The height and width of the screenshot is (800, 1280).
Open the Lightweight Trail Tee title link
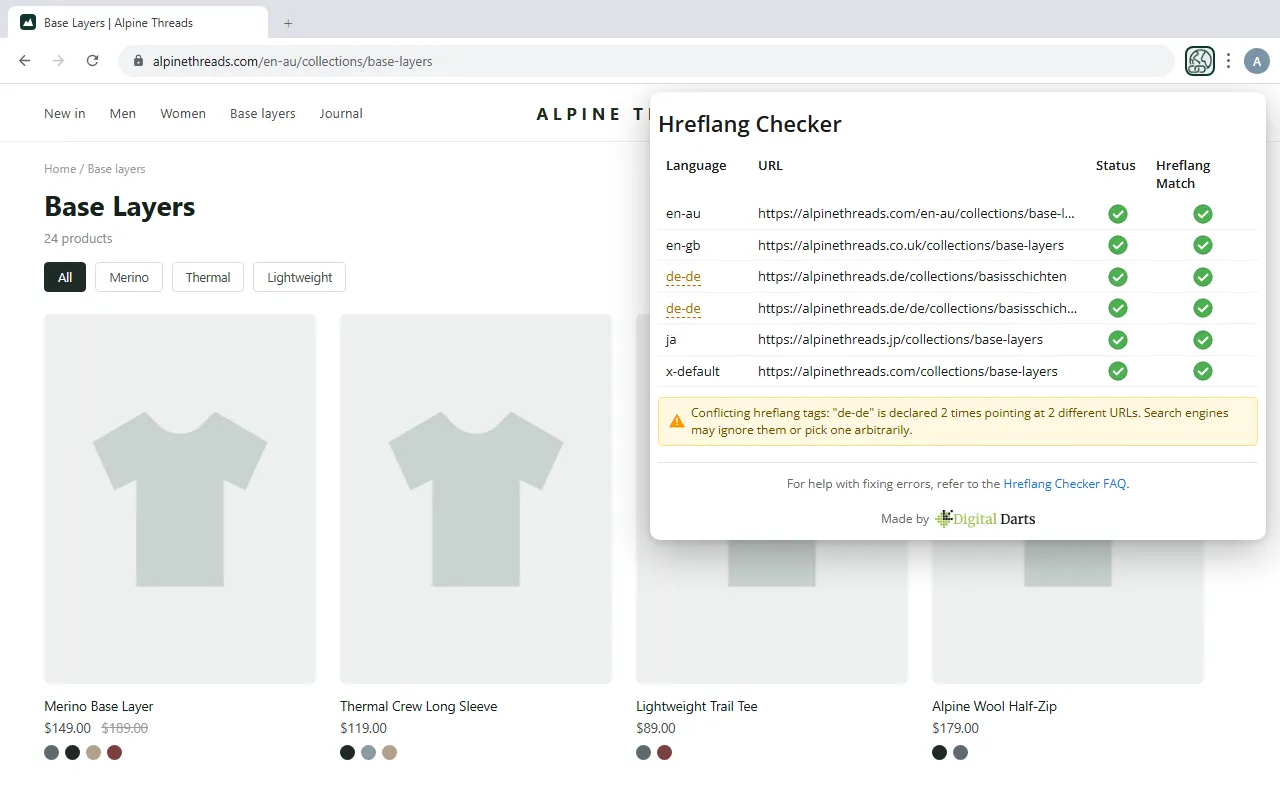pyautogui.click(x=697, y=706)
